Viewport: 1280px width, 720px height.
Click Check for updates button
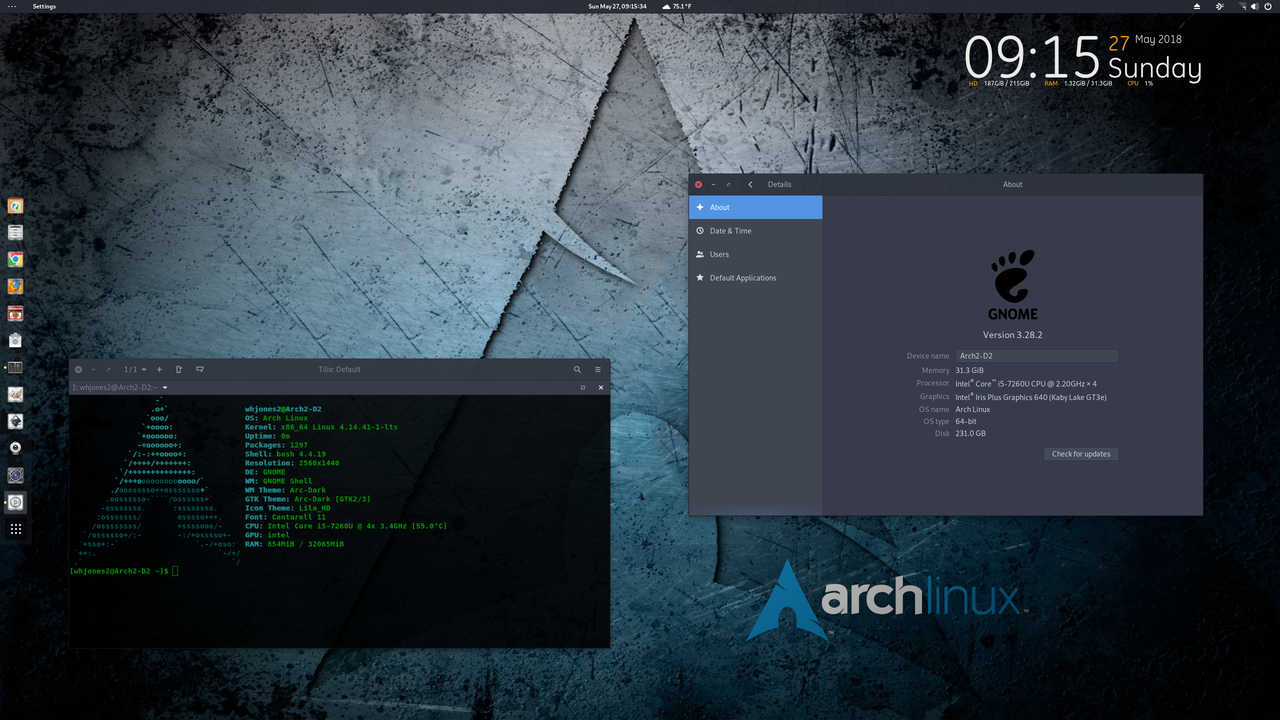tap(1081, 454)
